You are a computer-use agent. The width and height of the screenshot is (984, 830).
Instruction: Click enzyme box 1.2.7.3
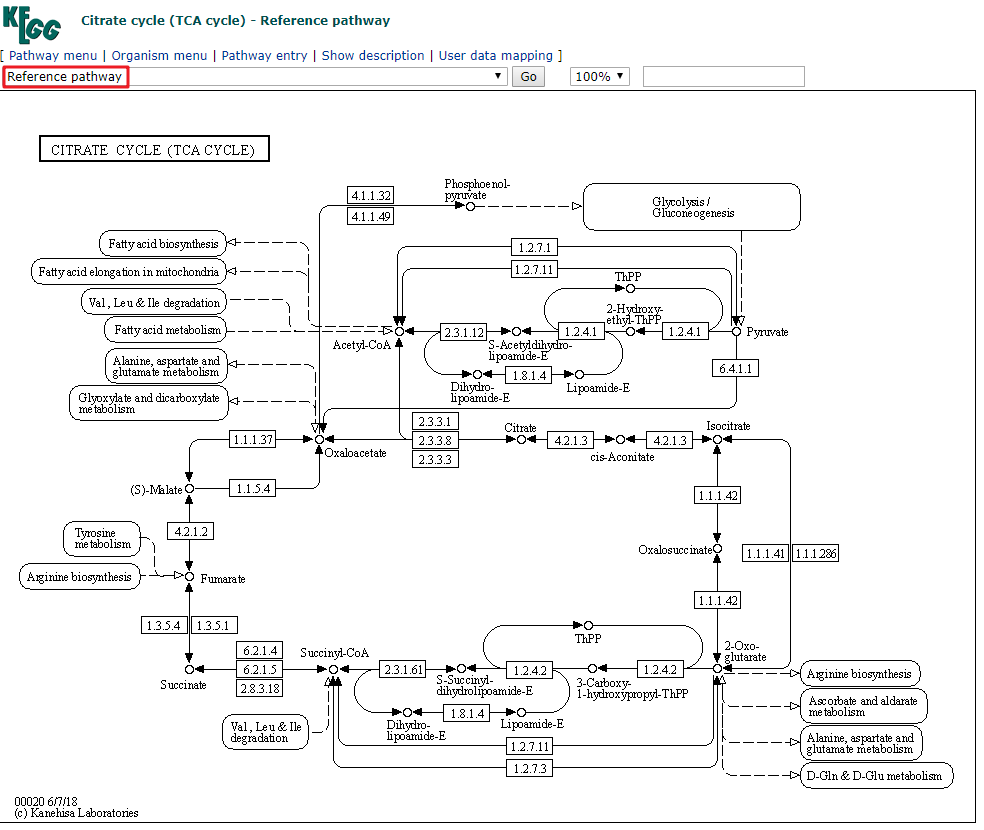coord(530,768)
